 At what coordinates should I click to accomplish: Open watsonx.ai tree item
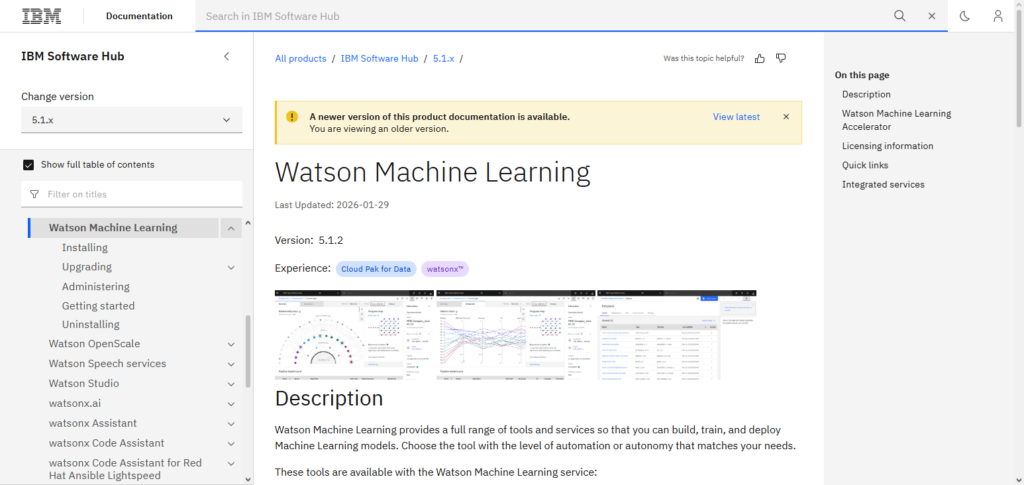pos(75,403)
